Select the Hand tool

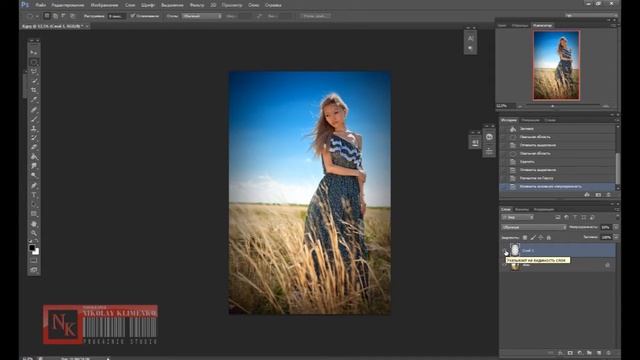[x=34, y=224]
